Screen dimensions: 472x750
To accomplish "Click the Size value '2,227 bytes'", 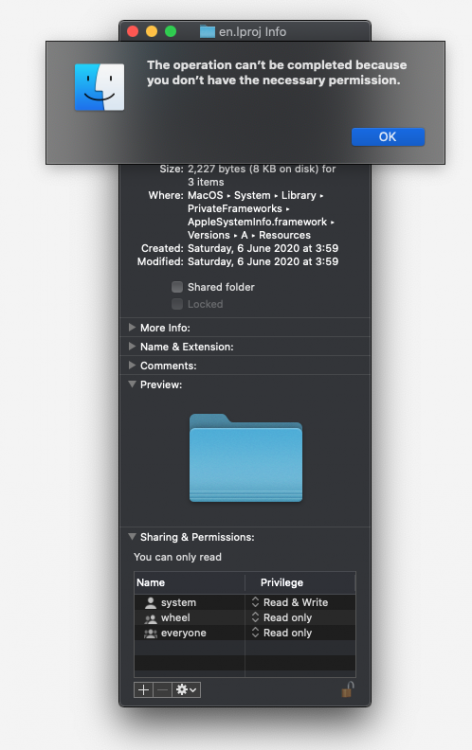I will point(215,169).
